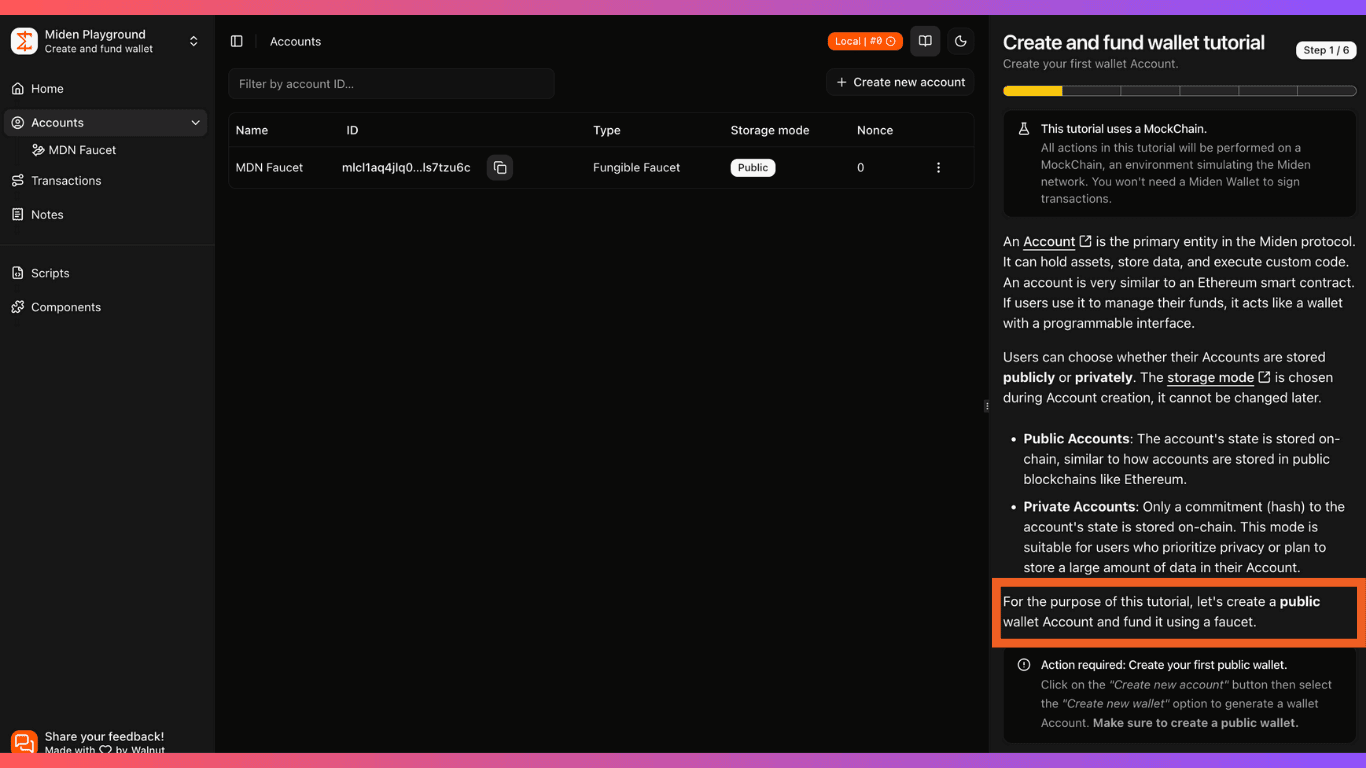Click the Local #0 network badge
The height and width of the screenshot is (768, 1366).
point(865,41)
